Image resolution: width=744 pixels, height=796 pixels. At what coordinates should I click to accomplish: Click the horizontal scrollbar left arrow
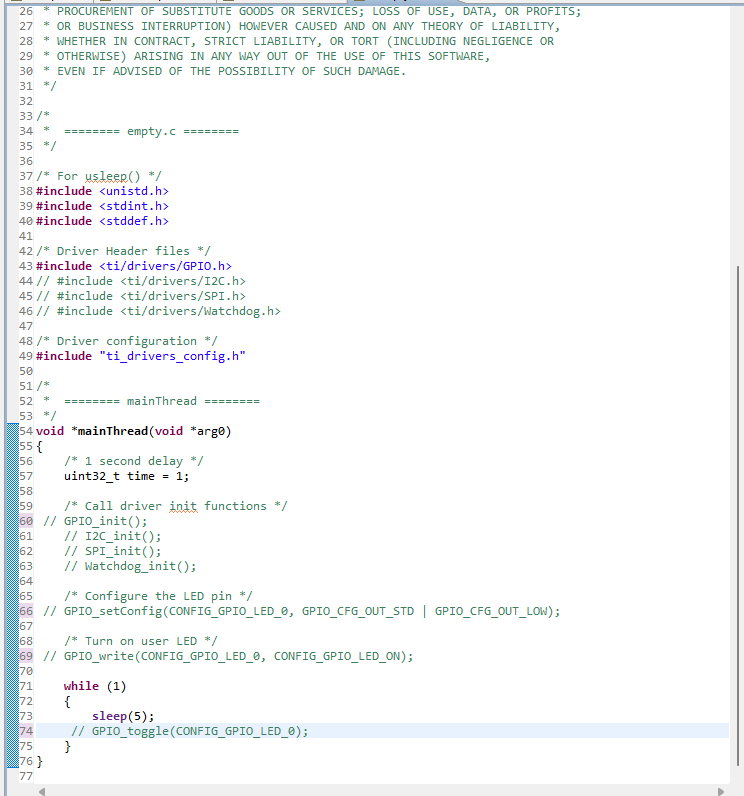pos(42,791)
